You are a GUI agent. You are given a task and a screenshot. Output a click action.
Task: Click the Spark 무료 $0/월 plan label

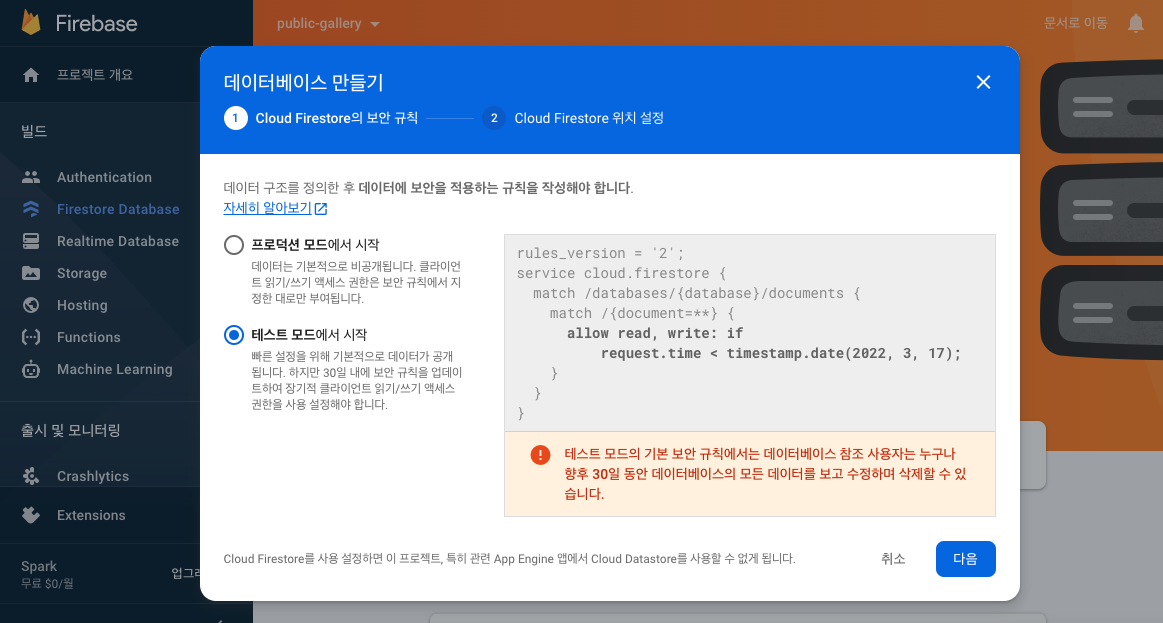coord(47,574)
